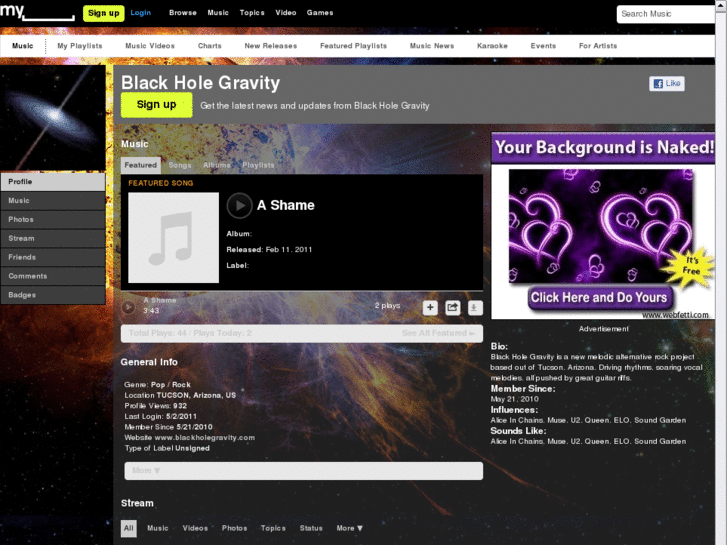Focus the Search Music field
The height and width of the screenshot is (545, 727).
665,14
